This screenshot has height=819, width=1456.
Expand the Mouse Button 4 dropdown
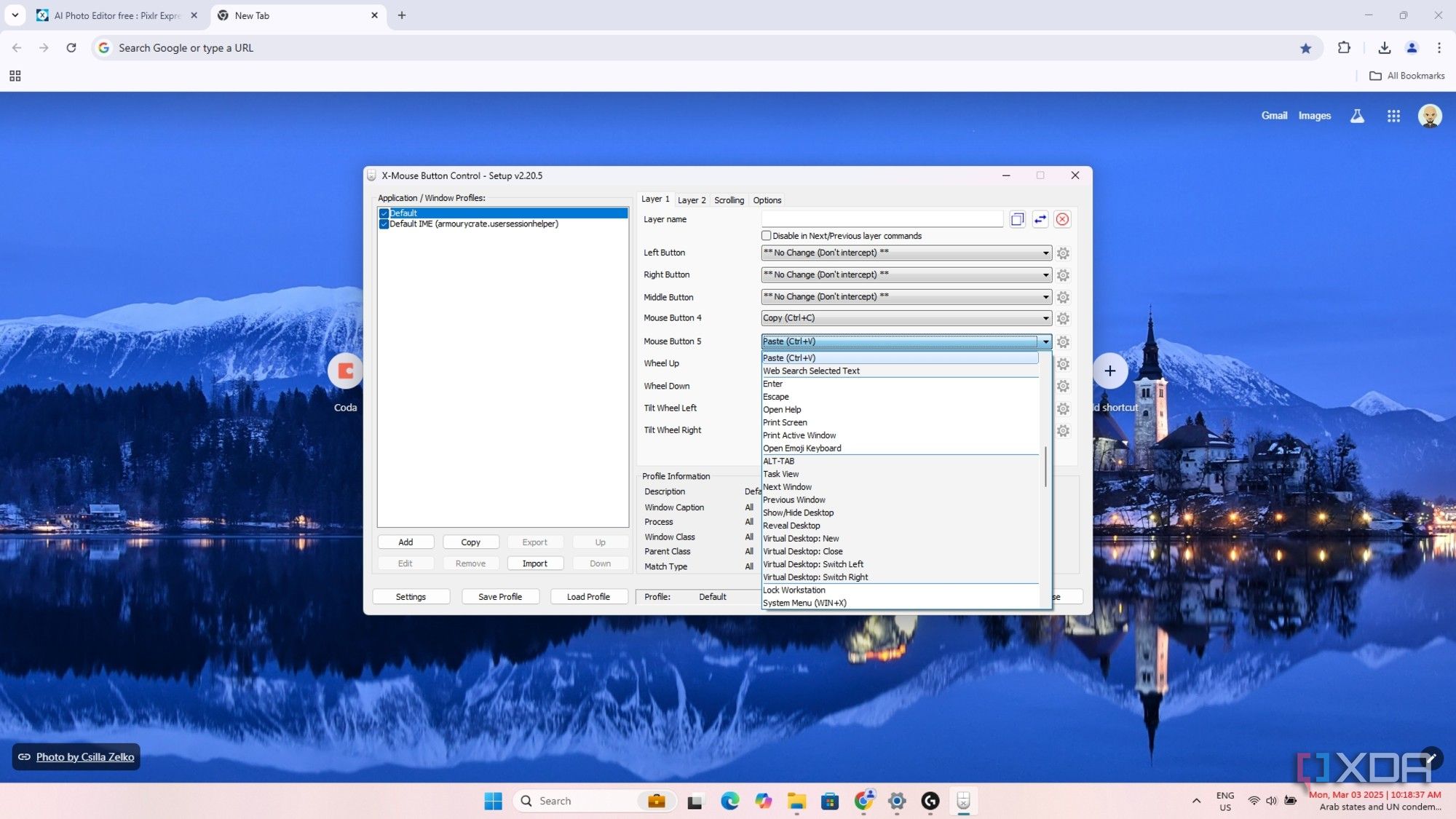(x=1045, y=318)
